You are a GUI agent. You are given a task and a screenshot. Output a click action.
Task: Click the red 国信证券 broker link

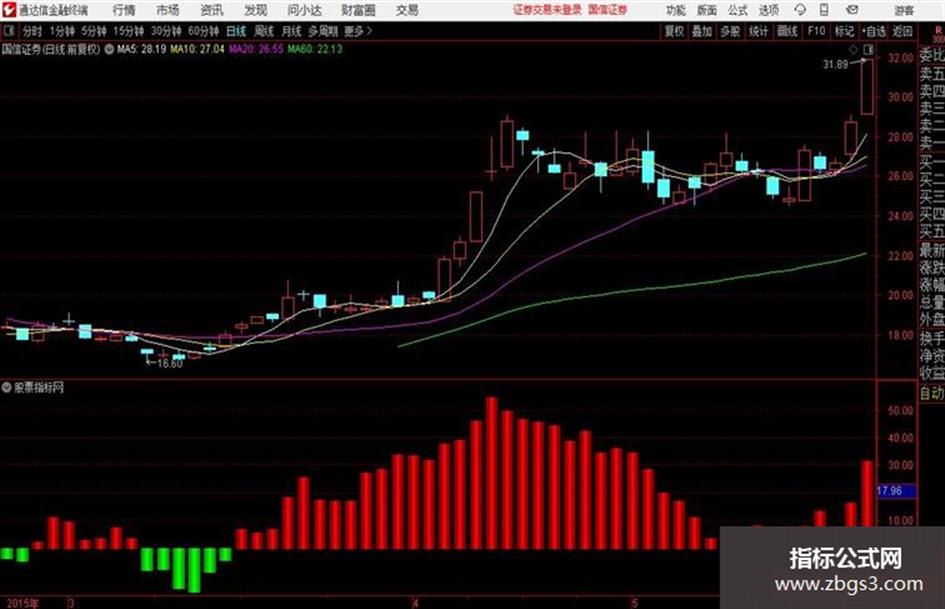[x=608, y=10]
